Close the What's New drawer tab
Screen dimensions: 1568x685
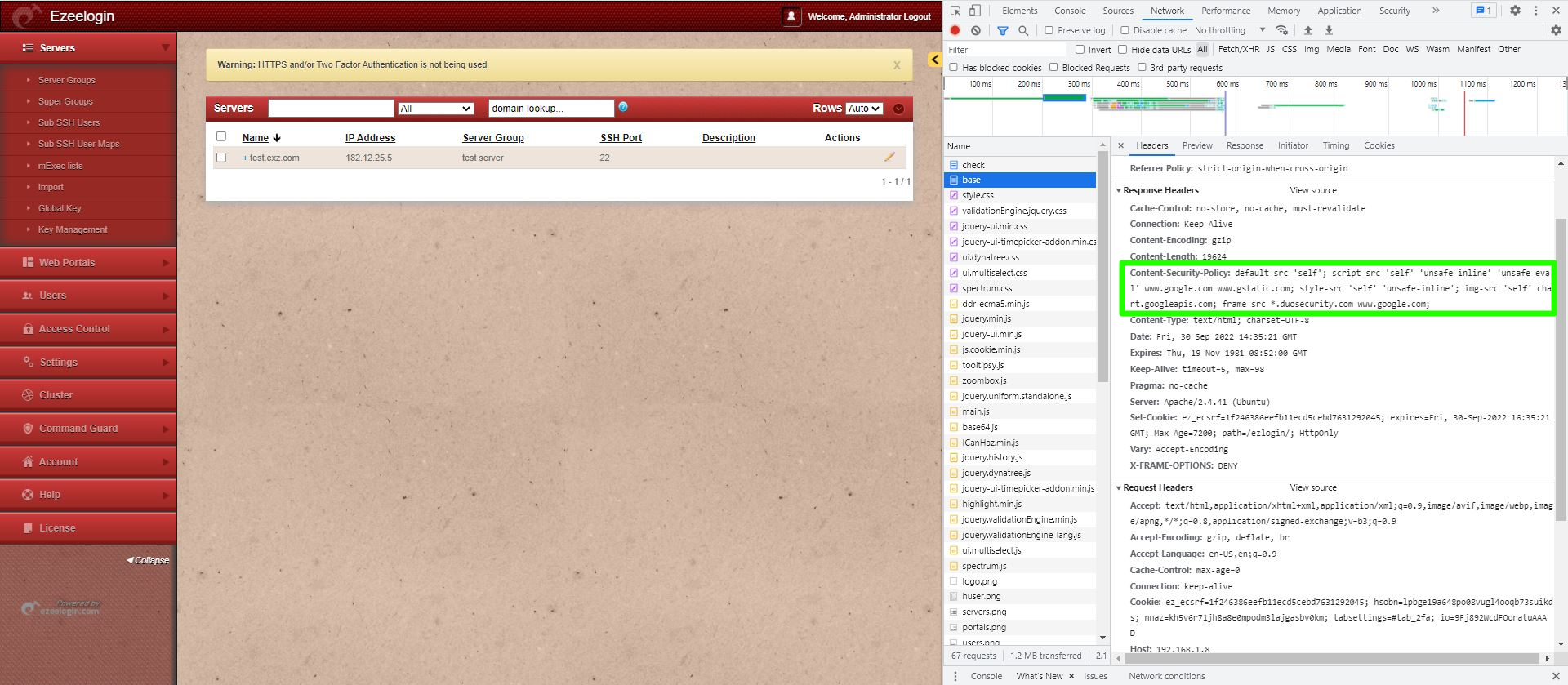(1071, 676)
